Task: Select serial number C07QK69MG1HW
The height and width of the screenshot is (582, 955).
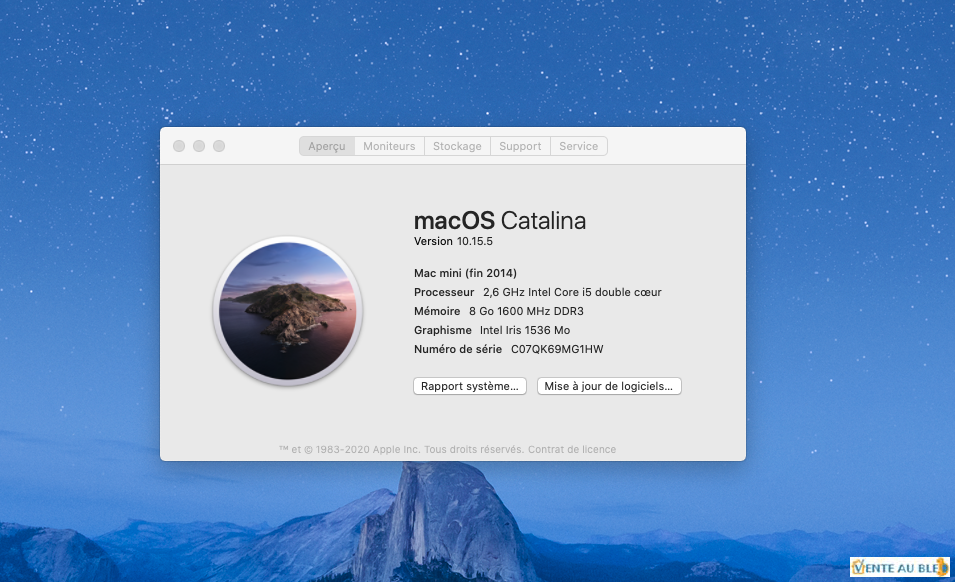Action: [557, 349]
